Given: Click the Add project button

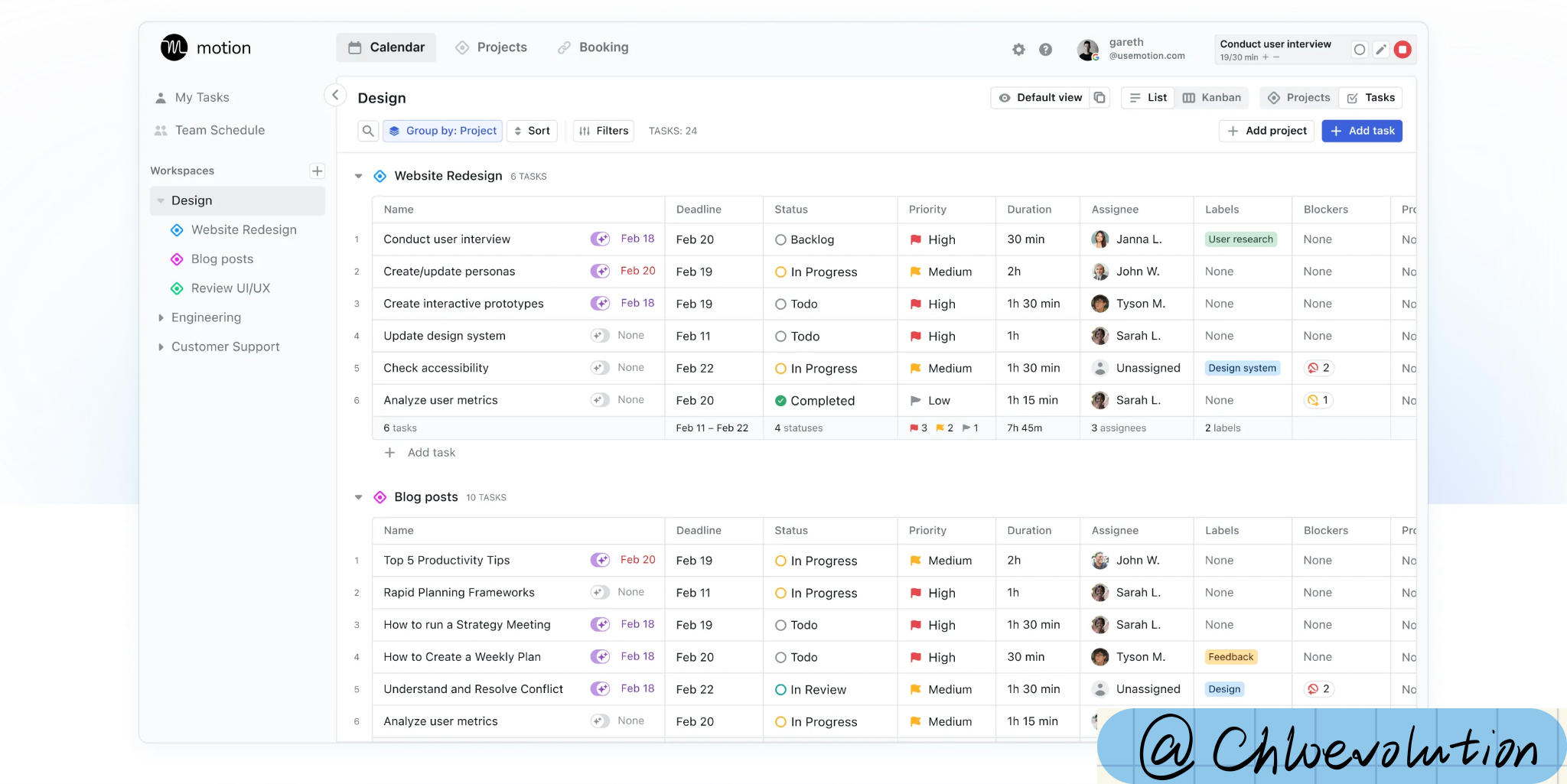Looking at the screenshot, I should pos(1266,131).
